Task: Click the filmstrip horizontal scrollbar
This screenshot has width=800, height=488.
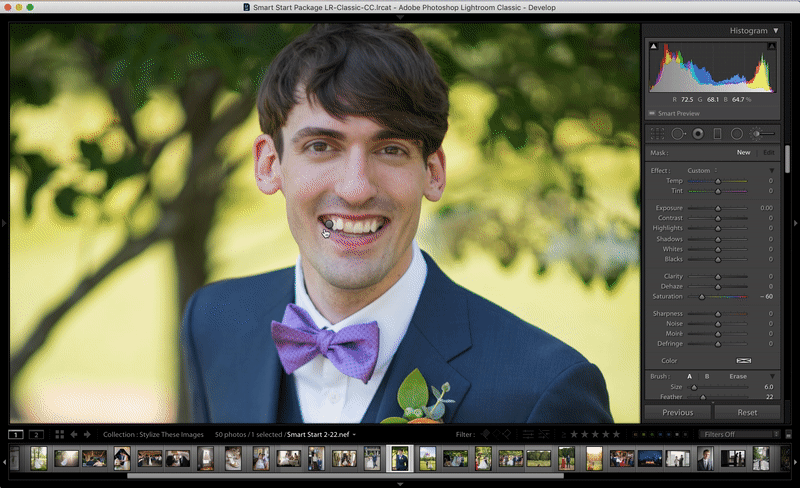Action: (x=345, y=476)
